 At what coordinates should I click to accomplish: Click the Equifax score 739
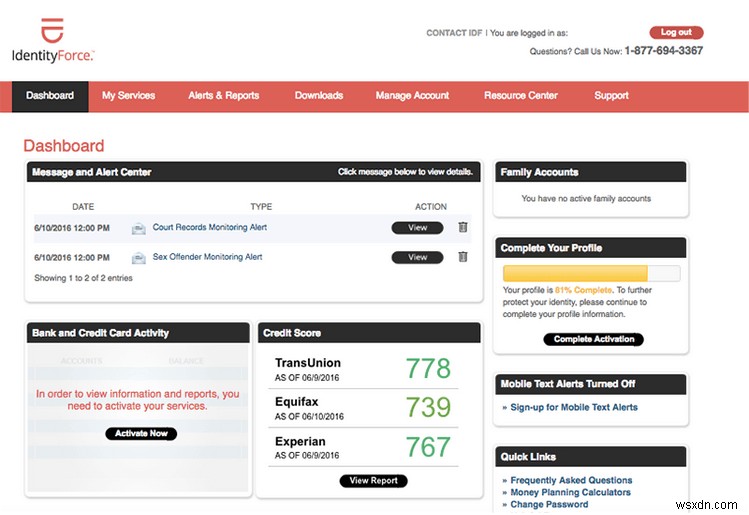tap(428, 407)
